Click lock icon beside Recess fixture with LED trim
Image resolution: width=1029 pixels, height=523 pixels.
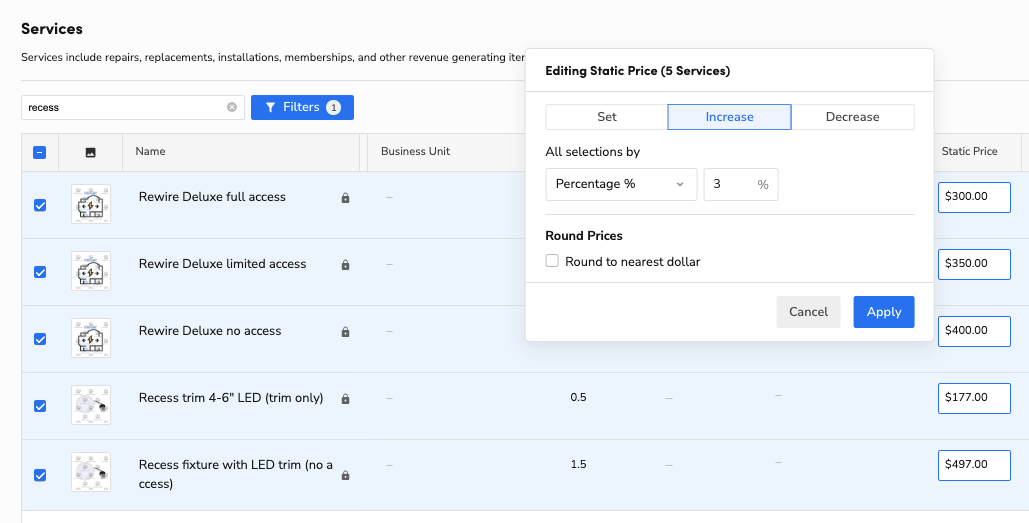[x=345, y=474]
